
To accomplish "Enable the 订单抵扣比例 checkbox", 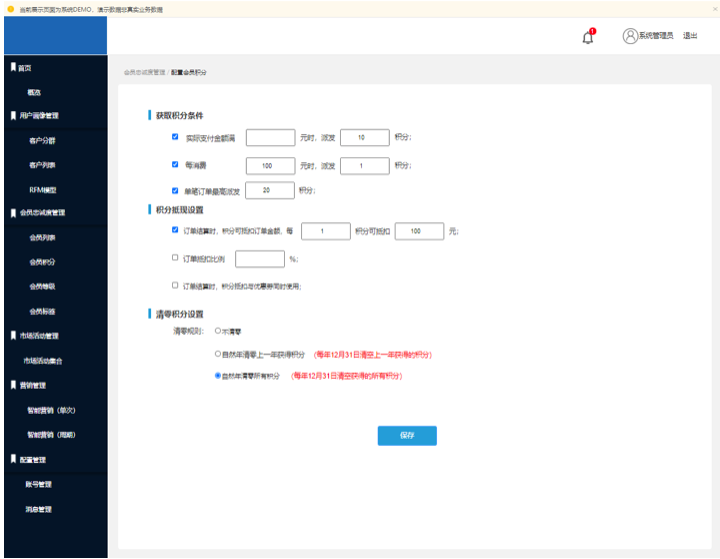I will tap(175, 258).
